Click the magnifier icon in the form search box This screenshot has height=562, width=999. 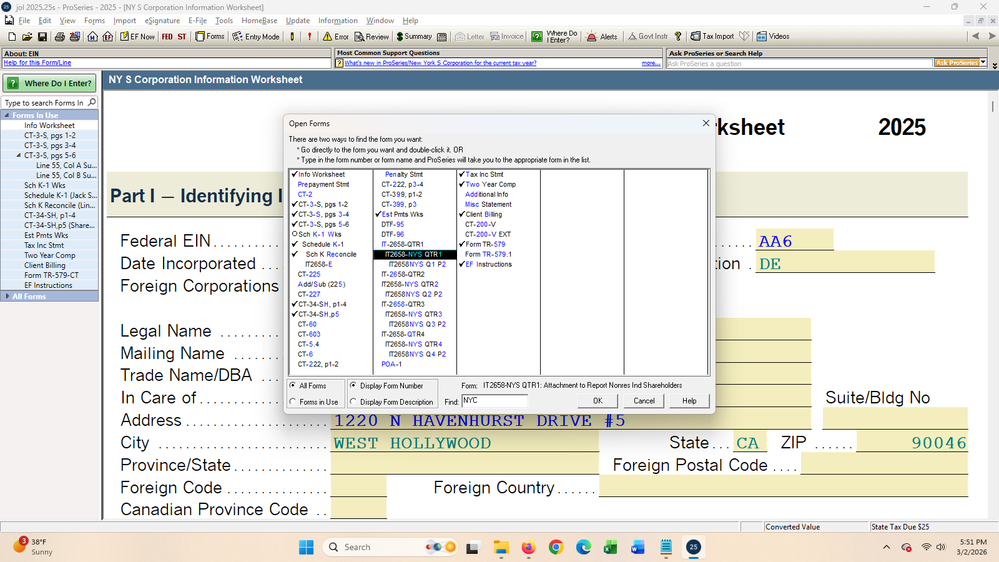coord(92,103)
